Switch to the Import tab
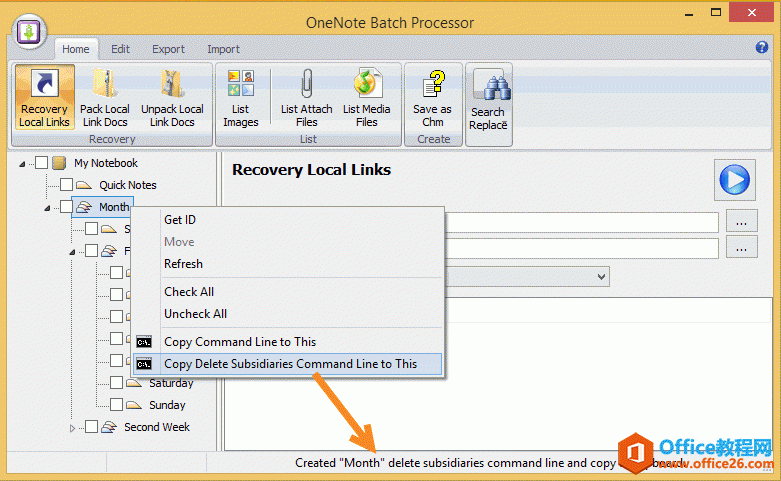Screen dimensions: 781x481 coord(223,49)
